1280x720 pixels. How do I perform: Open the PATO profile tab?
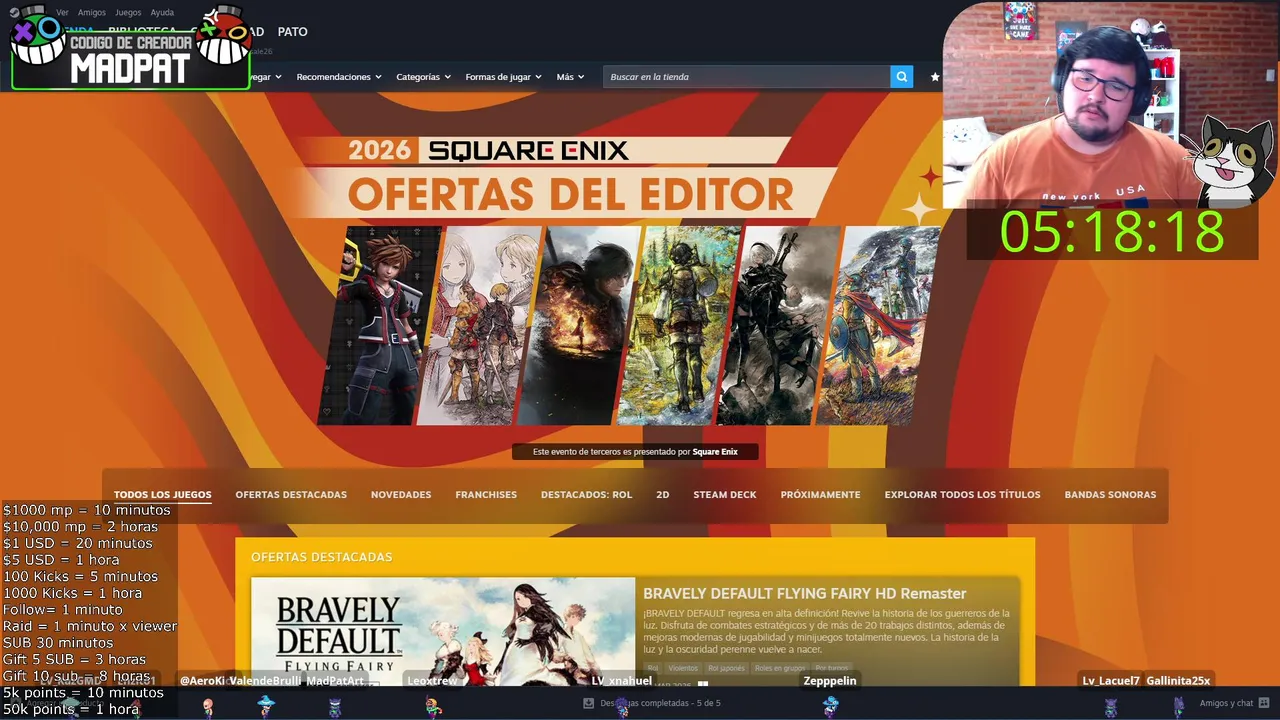tap(293, 32)
